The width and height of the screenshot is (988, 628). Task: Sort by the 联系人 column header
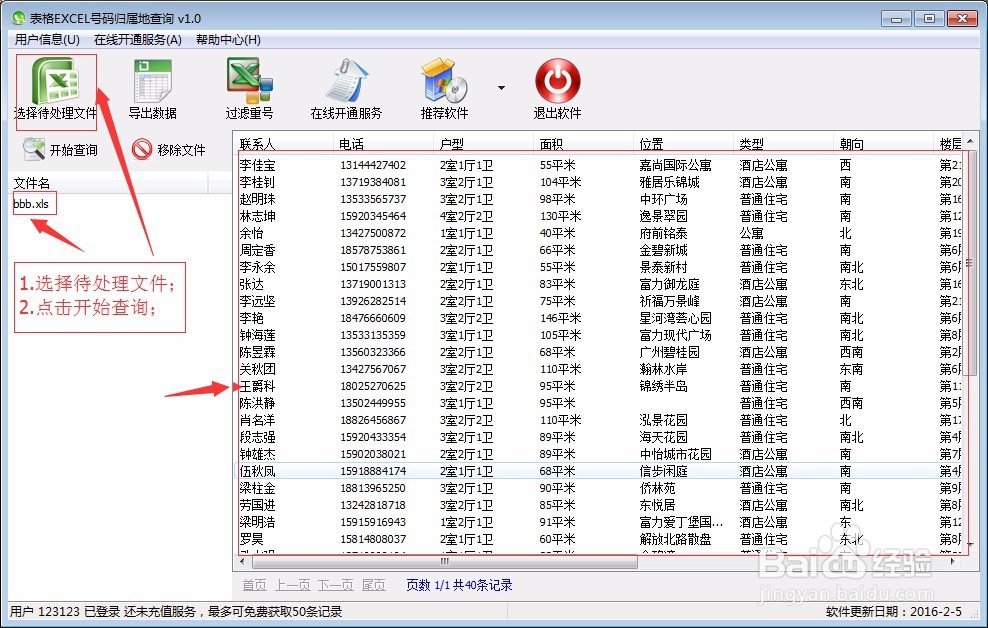(284, 144)
